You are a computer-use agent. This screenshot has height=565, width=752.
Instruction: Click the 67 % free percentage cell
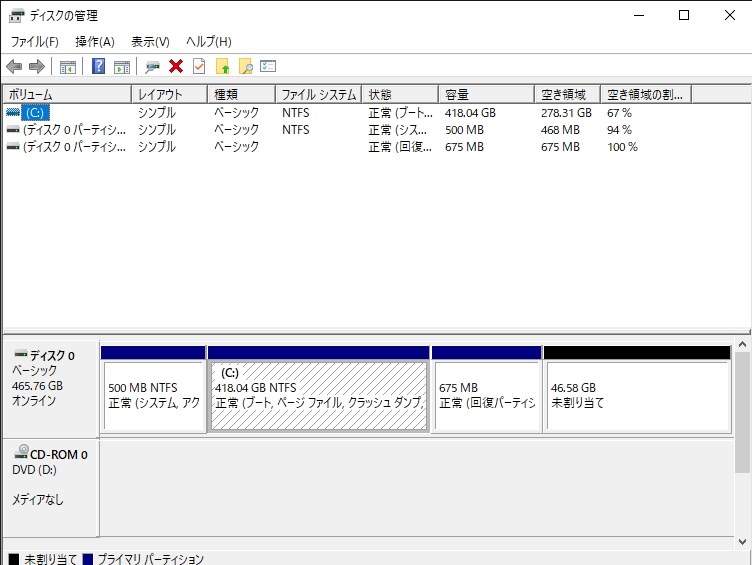click(619, 113)
